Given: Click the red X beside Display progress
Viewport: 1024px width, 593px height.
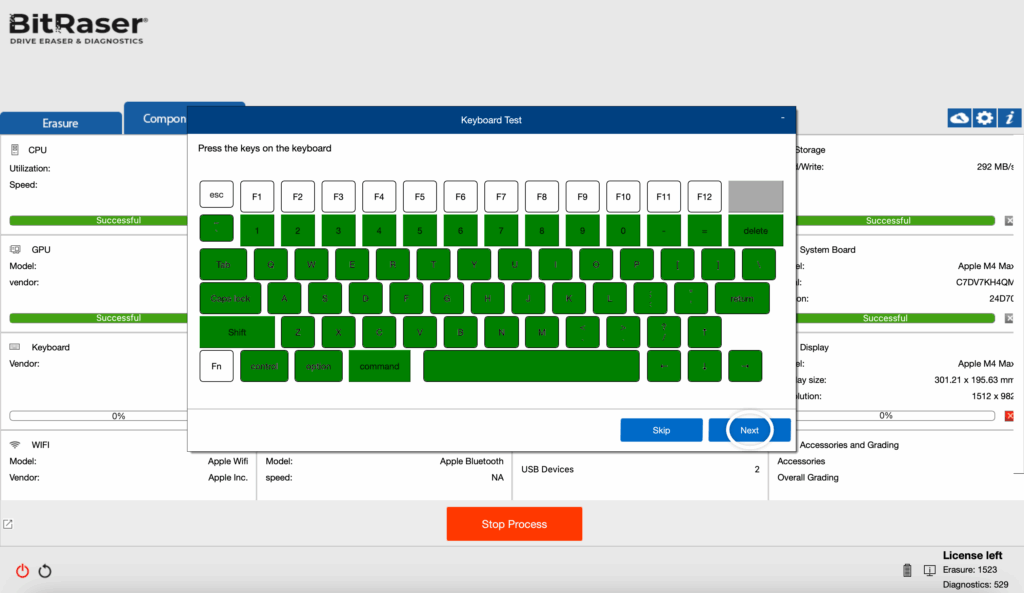Looking at the screenshot, I should [x=1009, y=415].
